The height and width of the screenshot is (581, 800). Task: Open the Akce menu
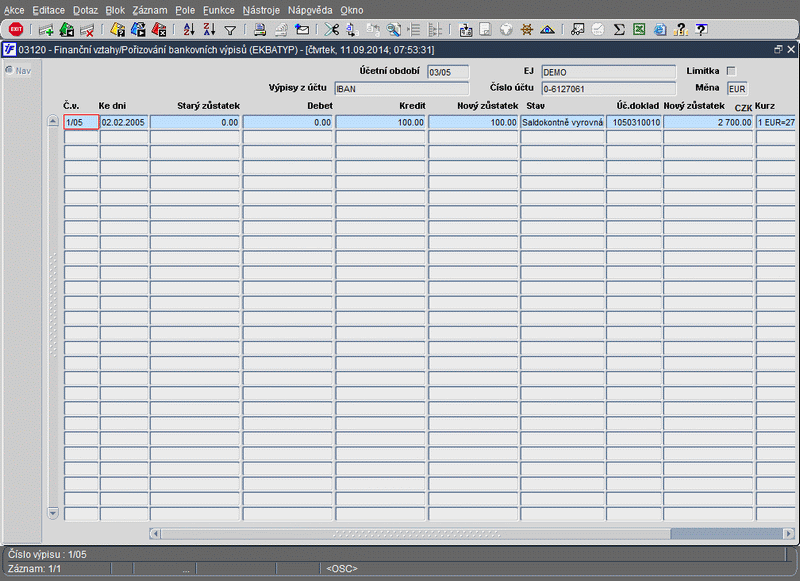[x=14, y=10]
